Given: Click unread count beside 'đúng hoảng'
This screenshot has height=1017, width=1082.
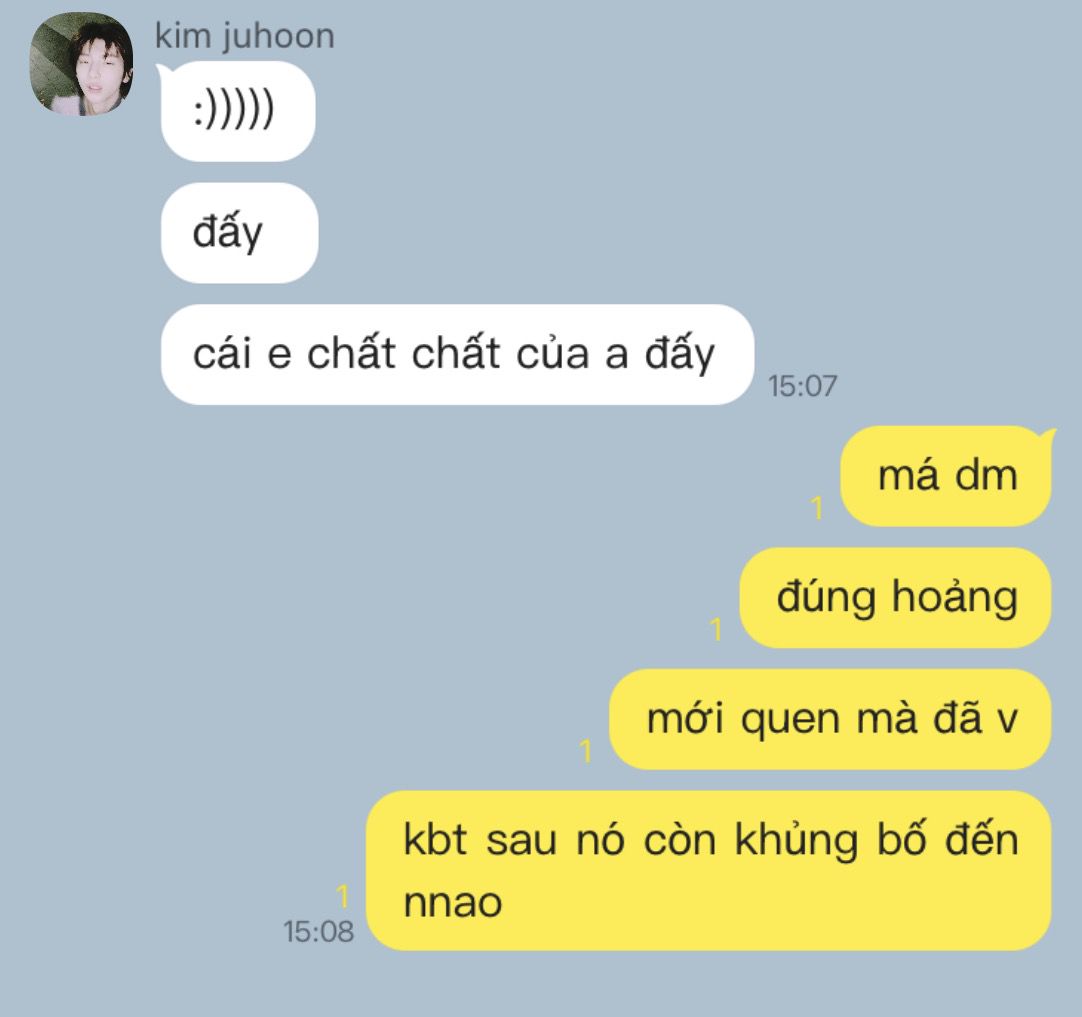Looking at the screenshot, I should (x=716, y=629).
